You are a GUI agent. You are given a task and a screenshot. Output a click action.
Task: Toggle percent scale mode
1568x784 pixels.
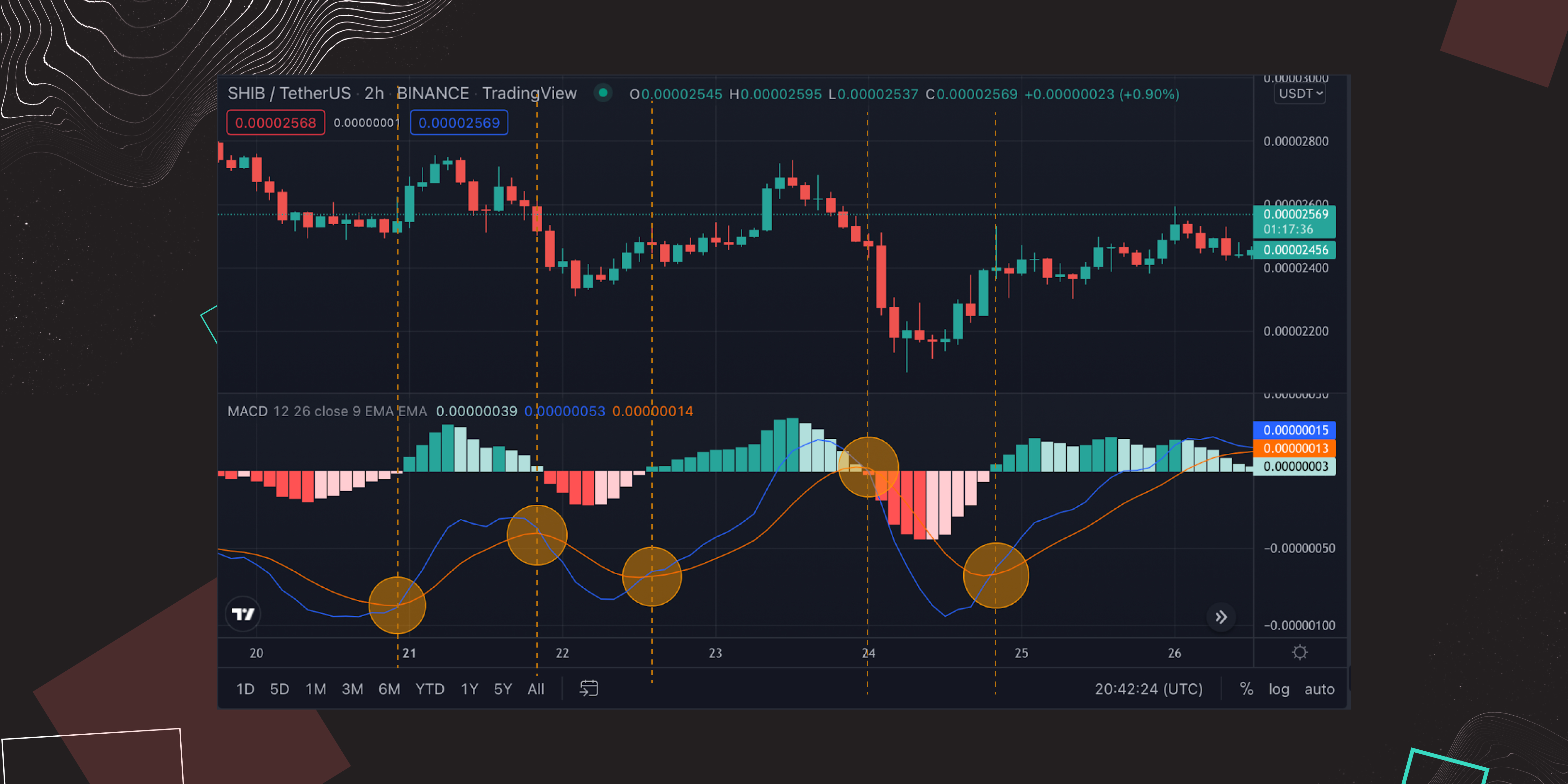tap(1246, 689)
